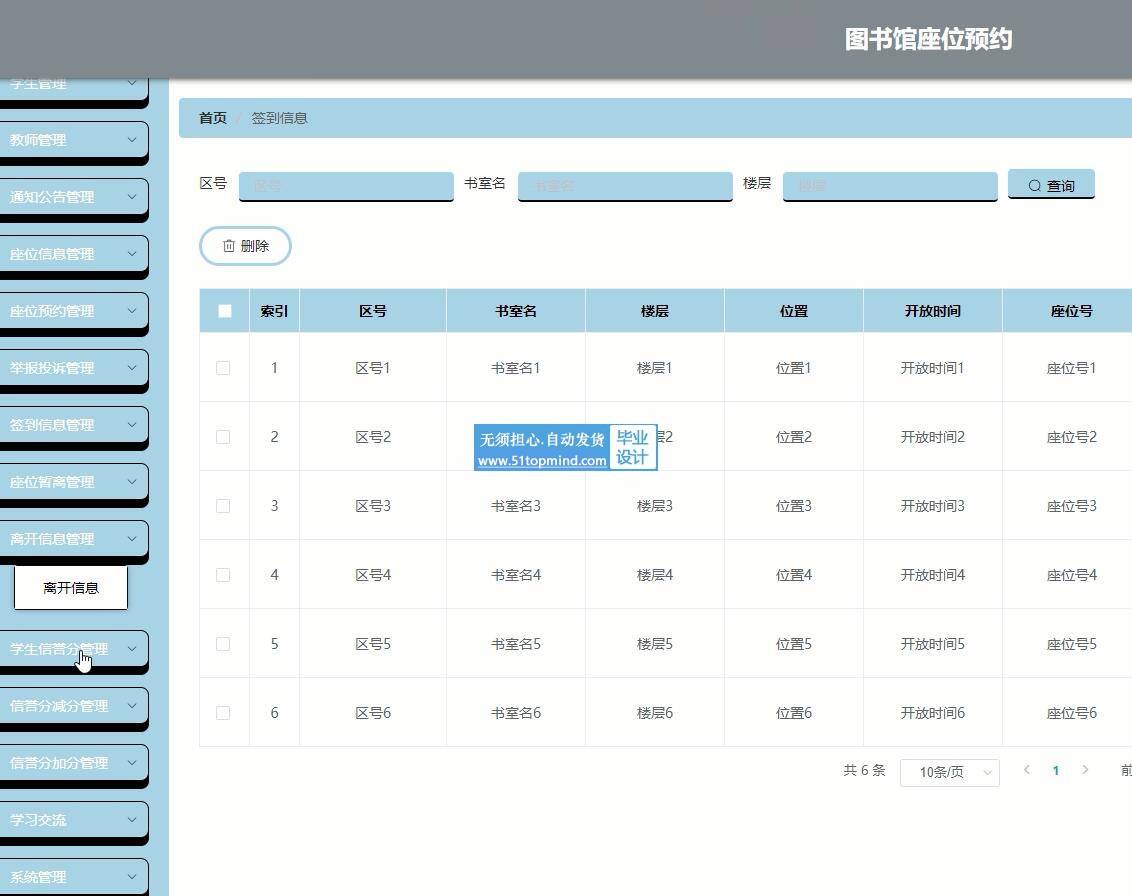Go to previous page arrow in pagination
The height and width of the screenshot is (896, 1132).
coord(1027,770)
